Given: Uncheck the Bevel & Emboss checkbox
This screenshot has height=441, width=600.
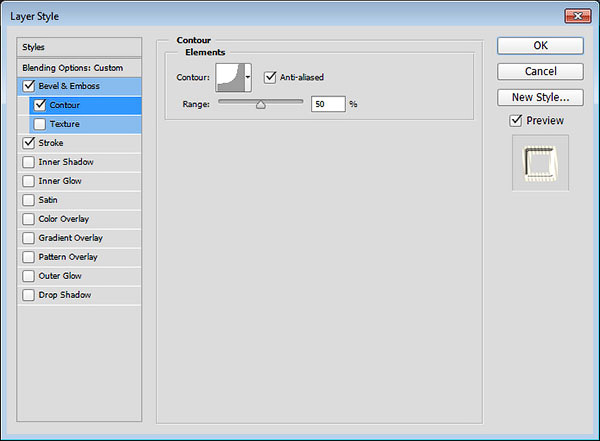Looking at the screenshot, I should [29, 86].
